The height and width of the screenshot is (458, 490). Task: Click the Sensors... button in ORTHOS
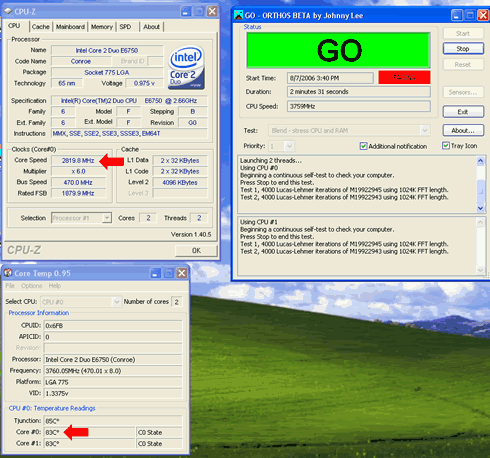tap(463, 92)
